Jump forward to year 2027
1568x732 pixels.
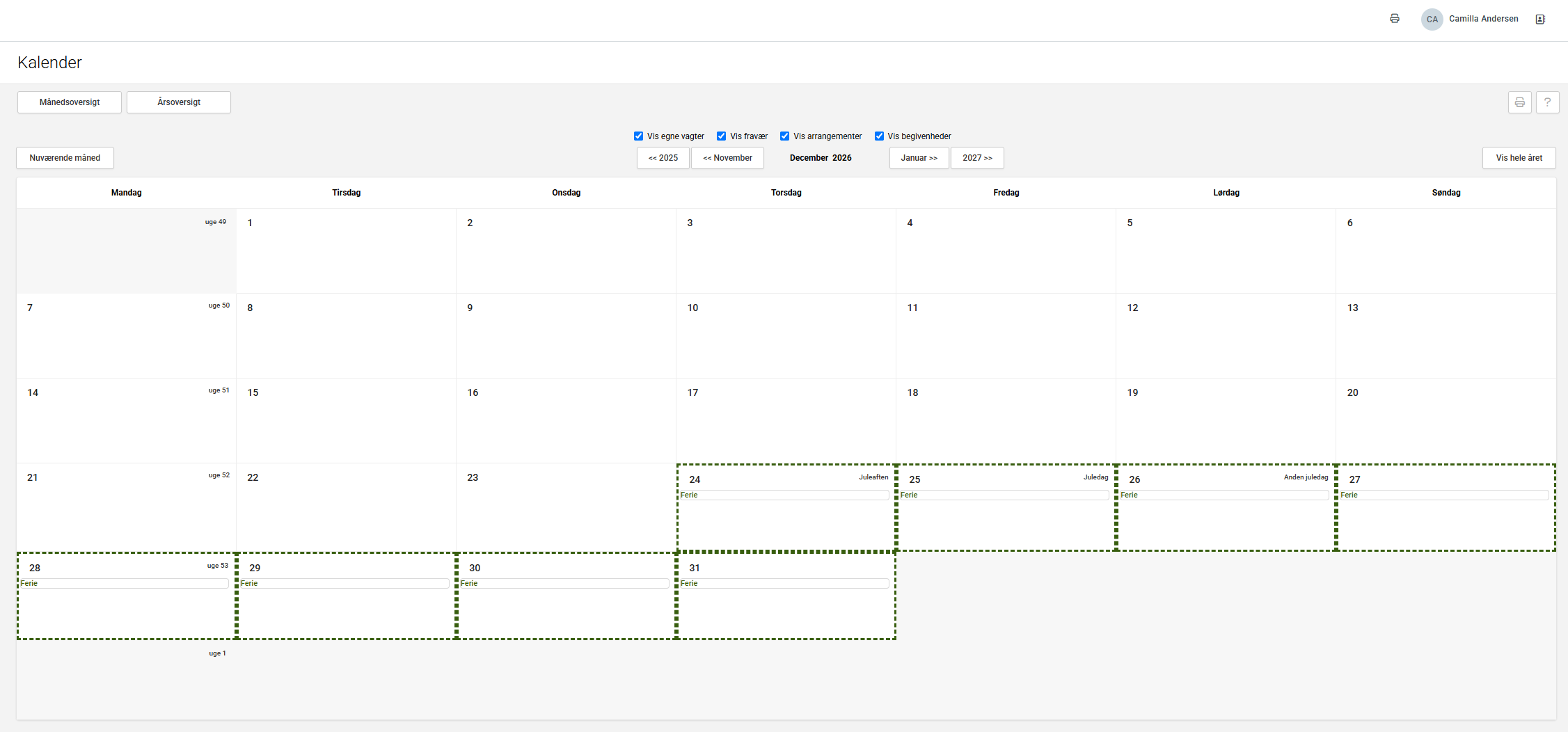pos(977,158)
